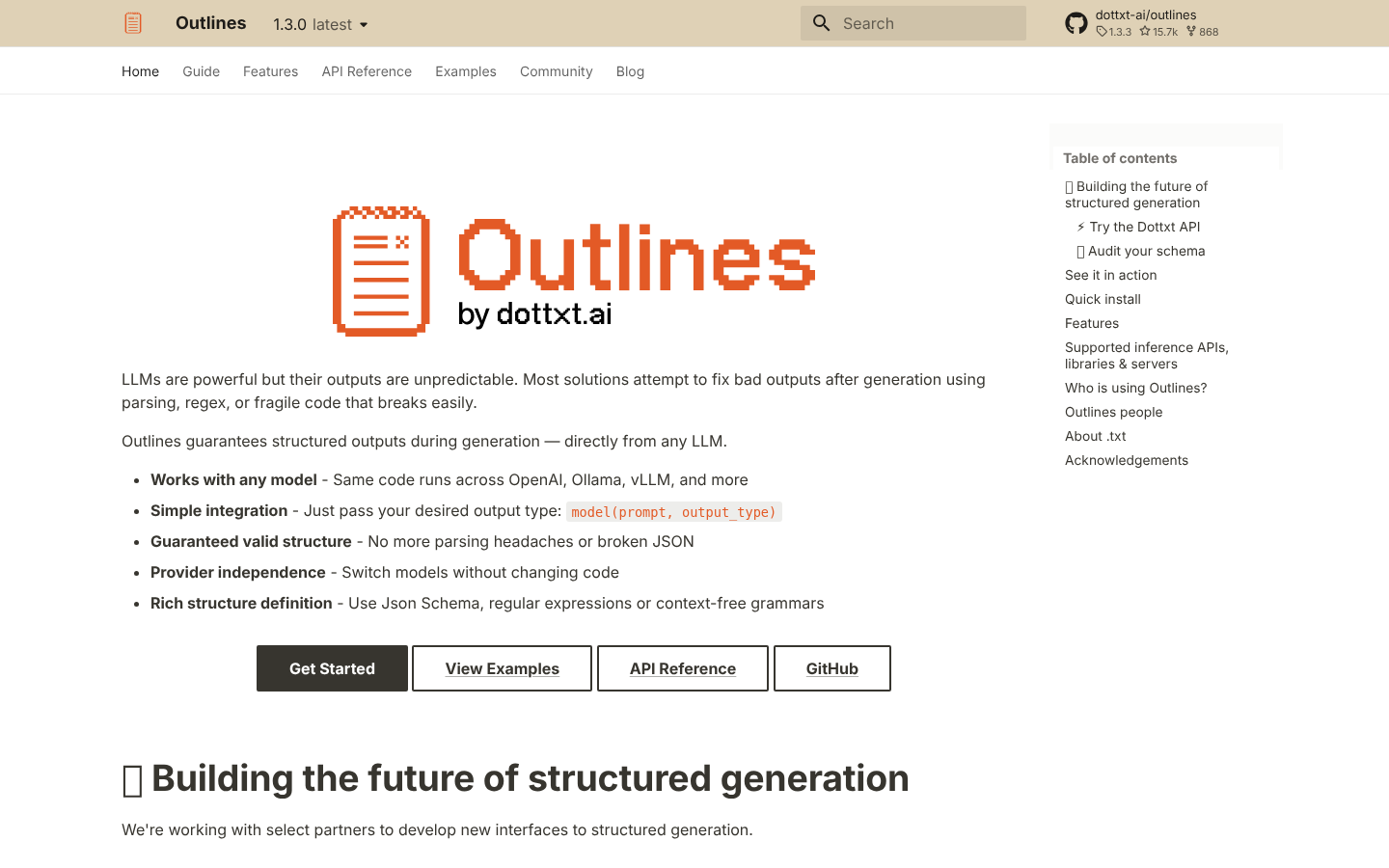Click the Building the future of structured generation heading
1389x868 pixels.
tap(515, 778)
